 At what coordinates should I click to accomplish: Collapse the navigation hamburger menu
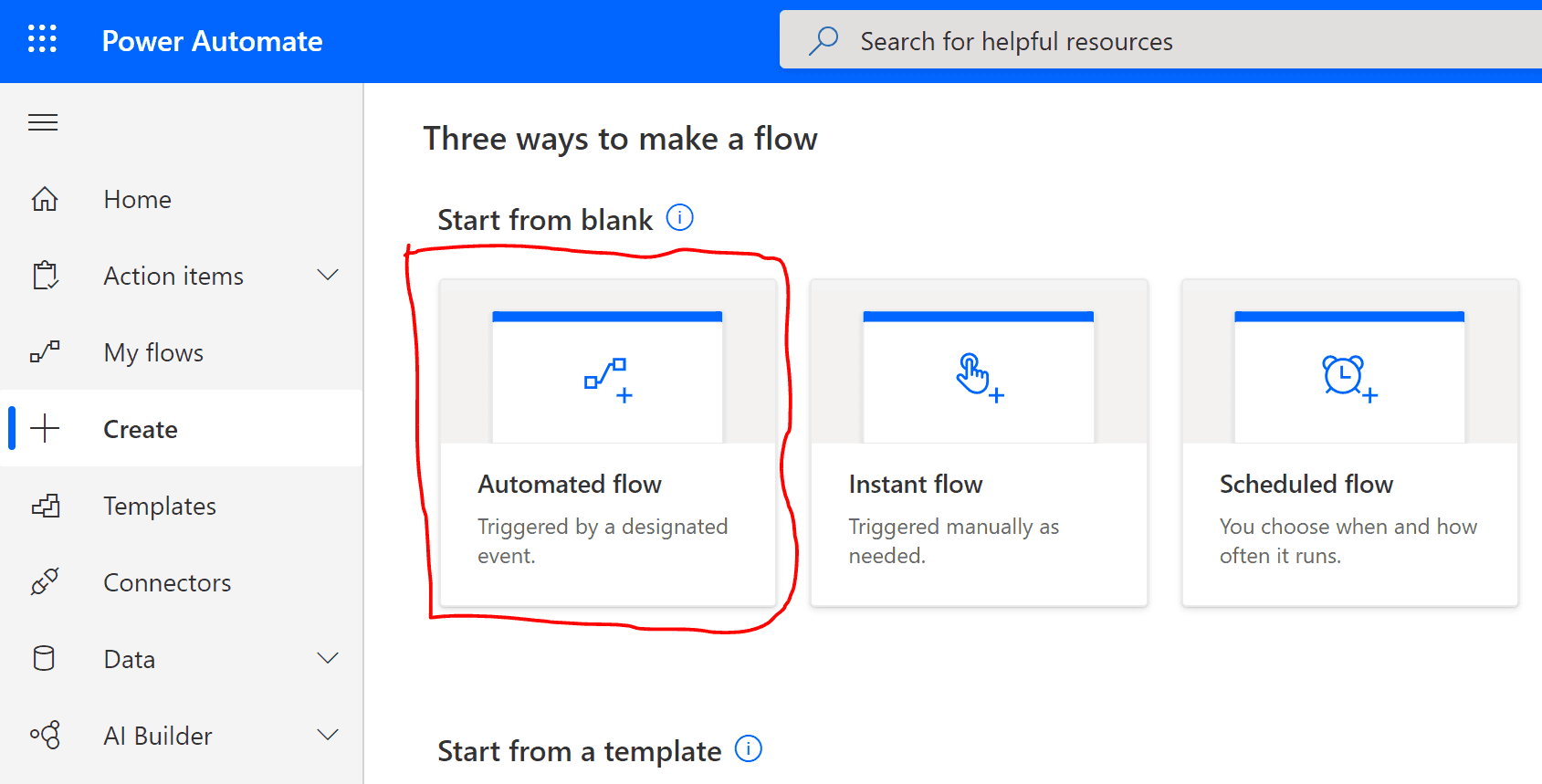[x=43, y=122]
